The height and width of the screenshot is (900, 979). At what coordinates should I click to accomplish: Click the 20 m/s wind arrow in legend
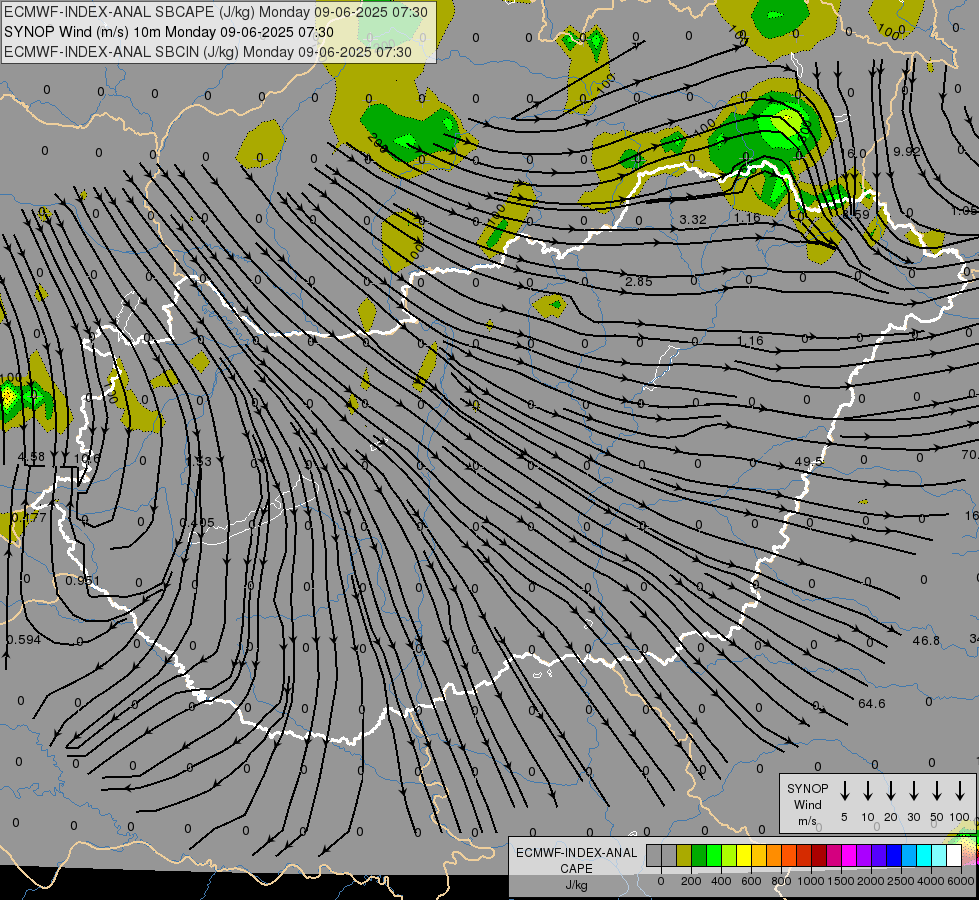[x=891, y=790]
